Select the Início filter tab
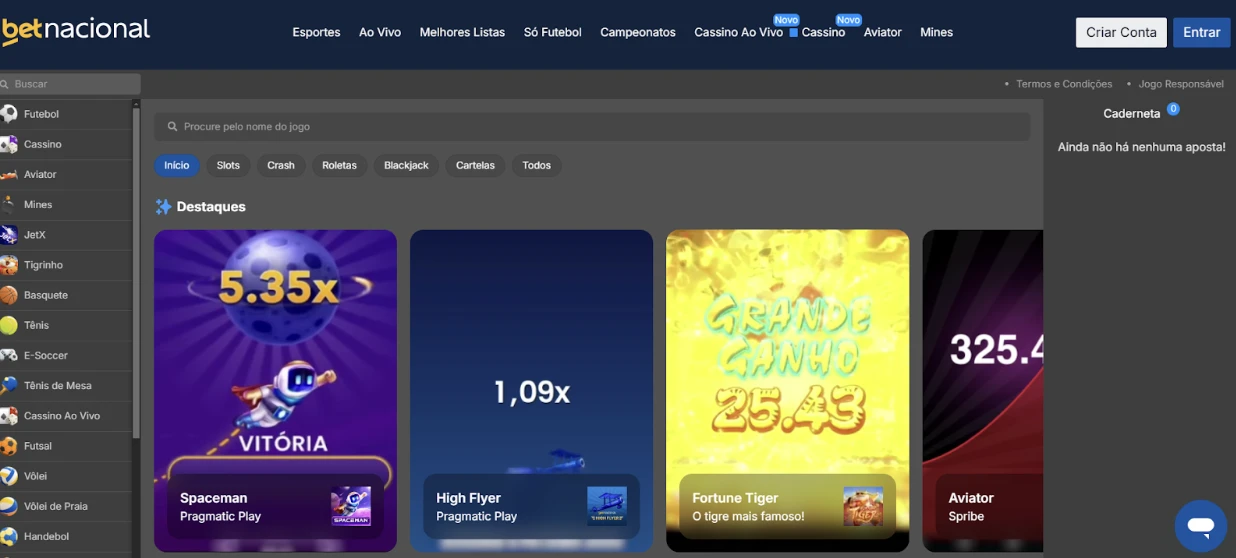Viewport: 1236px width, 558px height. 177,165
